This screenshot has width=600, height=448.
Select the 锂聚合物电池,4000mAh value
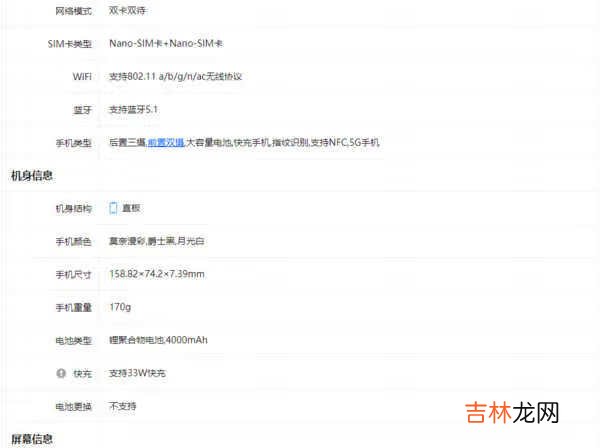[x=158, y=340]
